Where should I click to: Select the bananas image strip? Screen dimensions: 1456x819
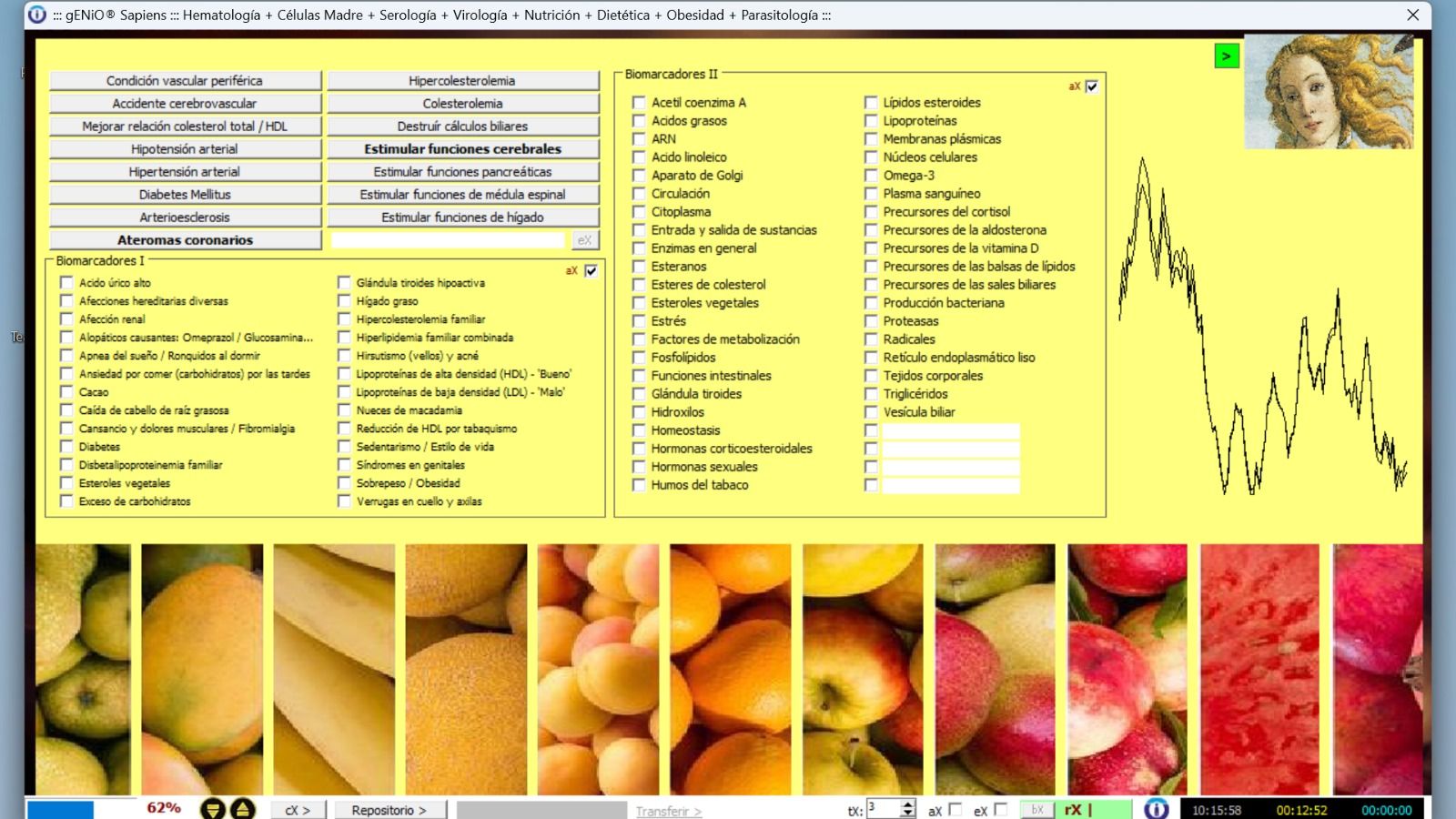click(334, 669)
